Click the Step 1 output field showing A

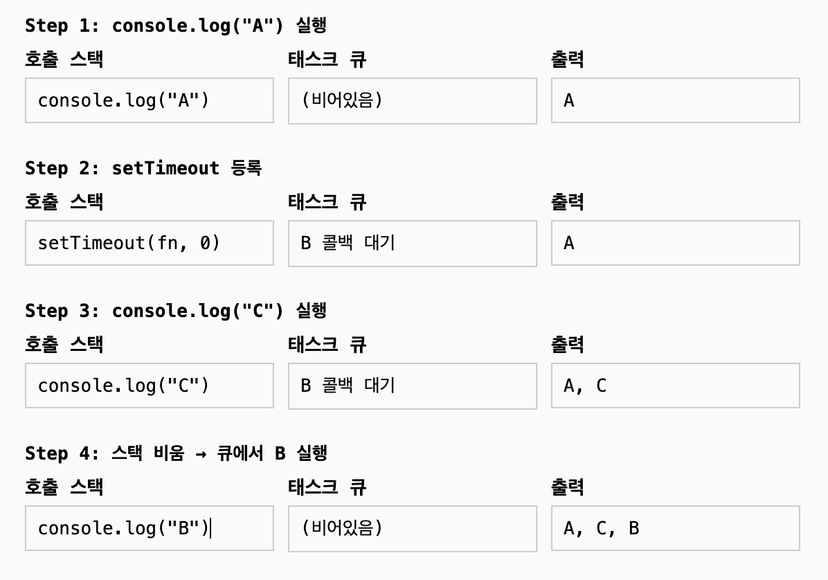675,101
